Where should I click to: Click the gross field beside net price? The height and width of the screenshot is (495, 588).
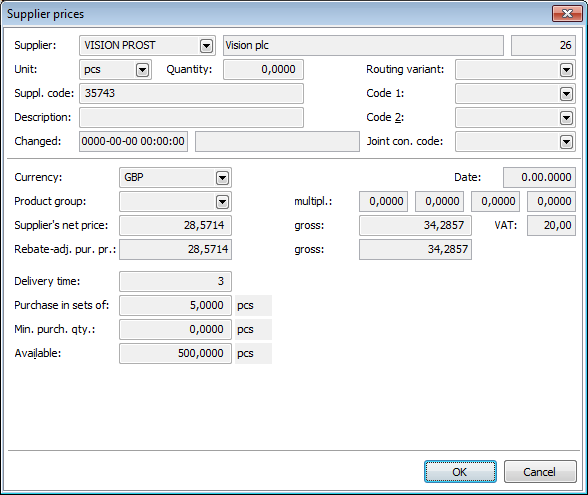pyautogui.click(x=416, y=225)
